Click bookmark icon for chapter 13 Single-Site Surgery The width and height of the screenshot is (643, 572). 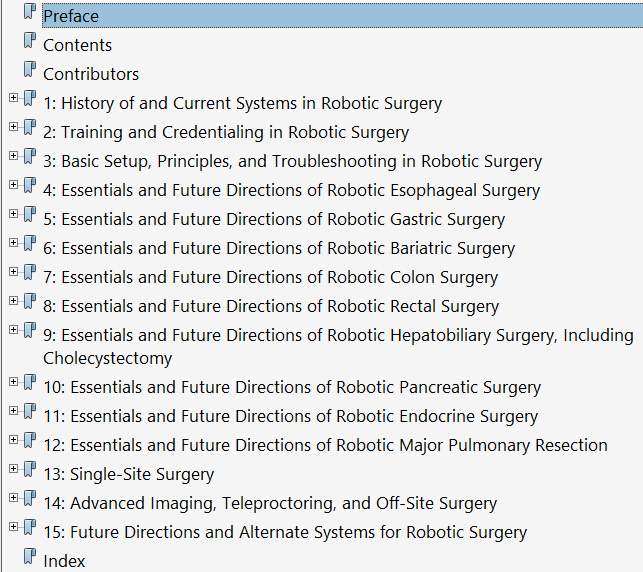[x=29, y=472]
